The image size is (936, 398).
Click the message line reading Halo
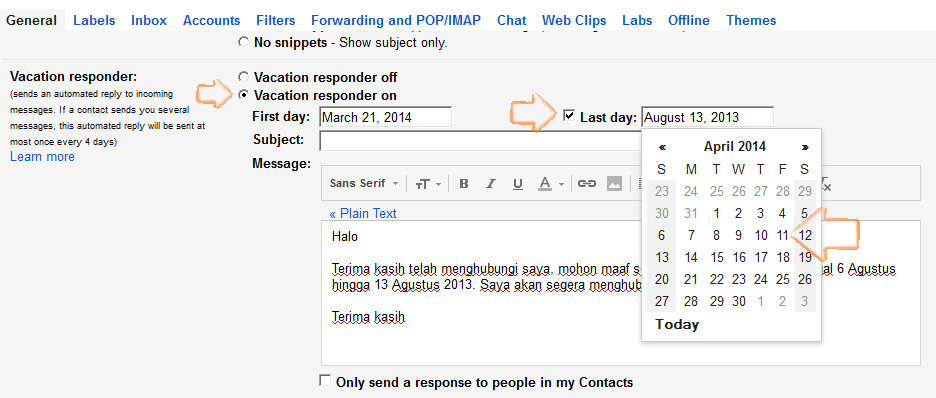pos(344,236)
